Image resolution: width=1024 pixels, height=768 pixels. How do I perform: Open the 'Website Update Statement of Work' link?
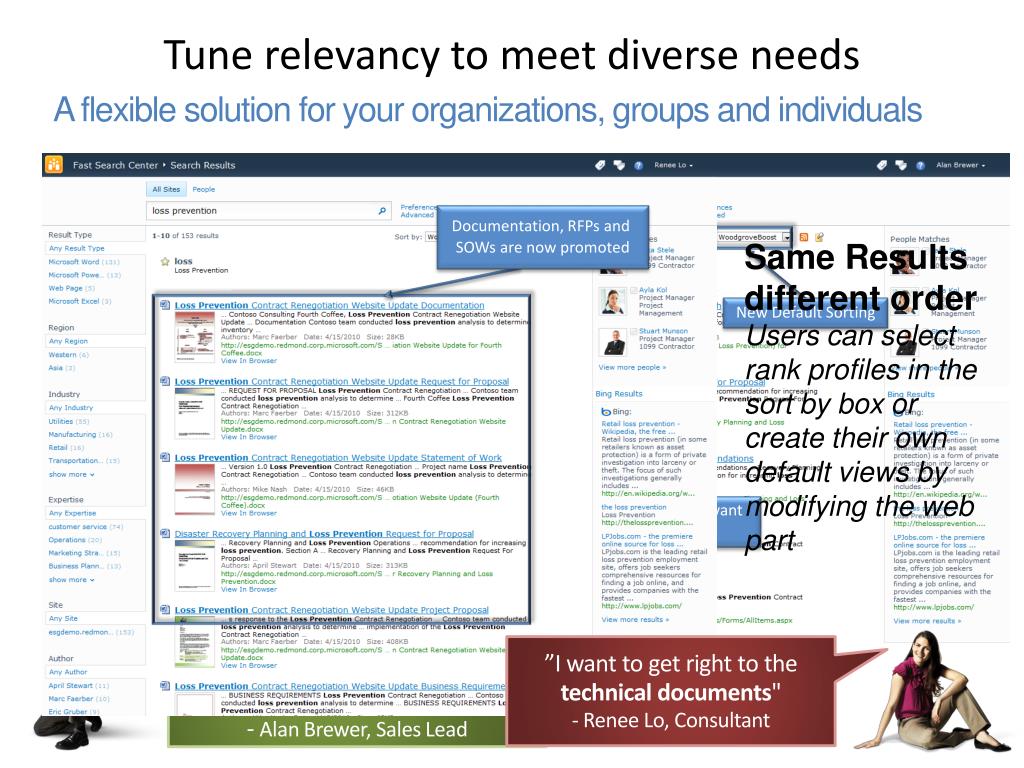(x=338, y=457)
